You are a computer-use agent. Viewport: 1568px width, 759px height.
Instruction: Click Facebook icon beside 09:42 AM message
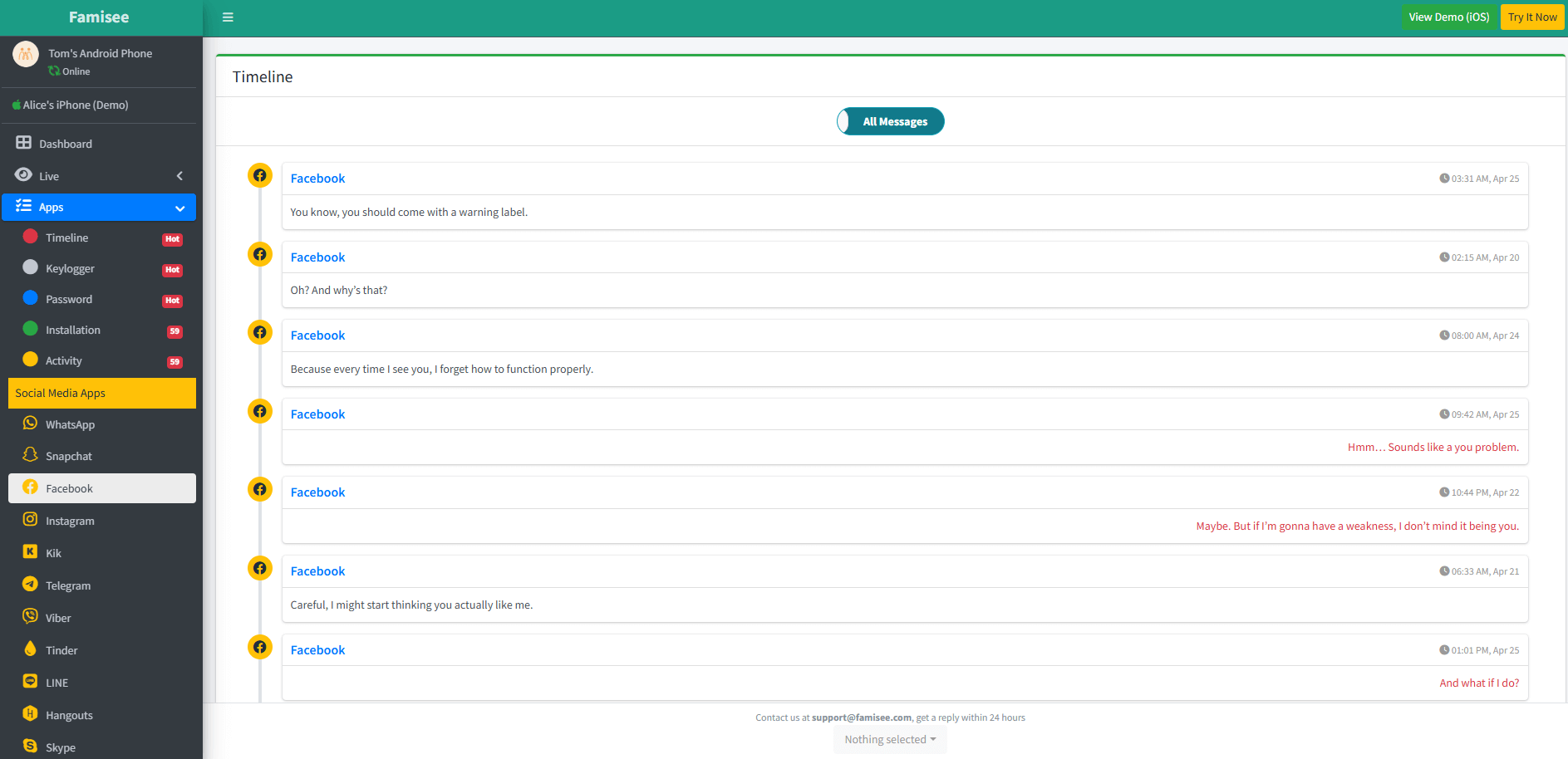260,411
